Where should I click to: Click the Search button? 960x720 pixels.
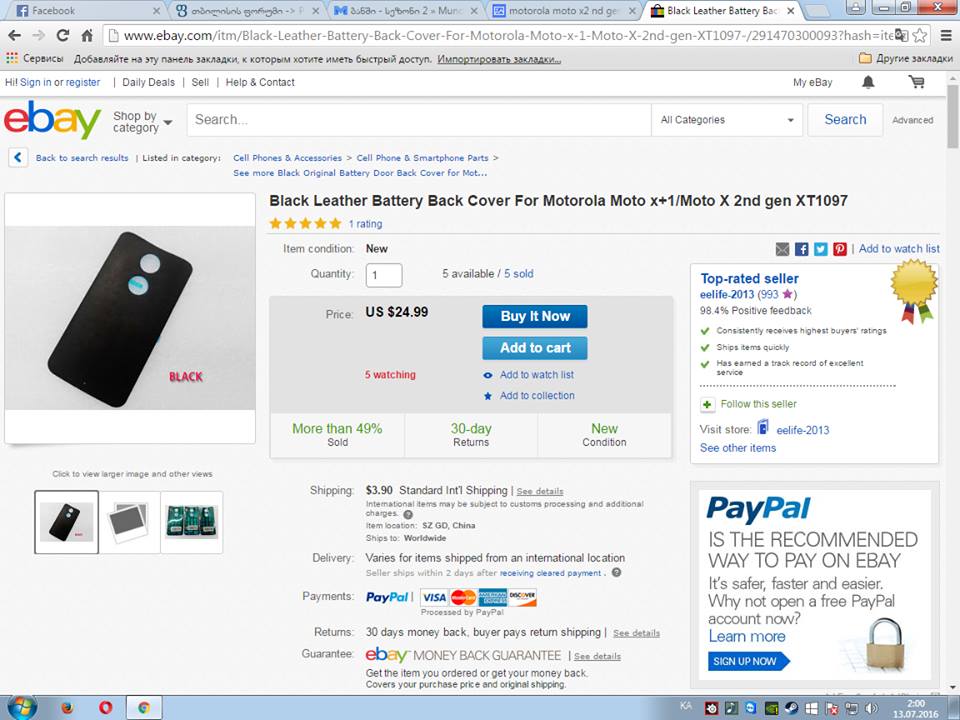coord(845,119)
